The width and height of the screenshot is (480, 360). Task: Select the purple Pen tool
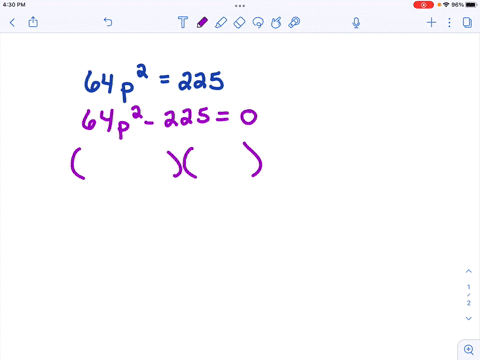click(x=202, y=23)
